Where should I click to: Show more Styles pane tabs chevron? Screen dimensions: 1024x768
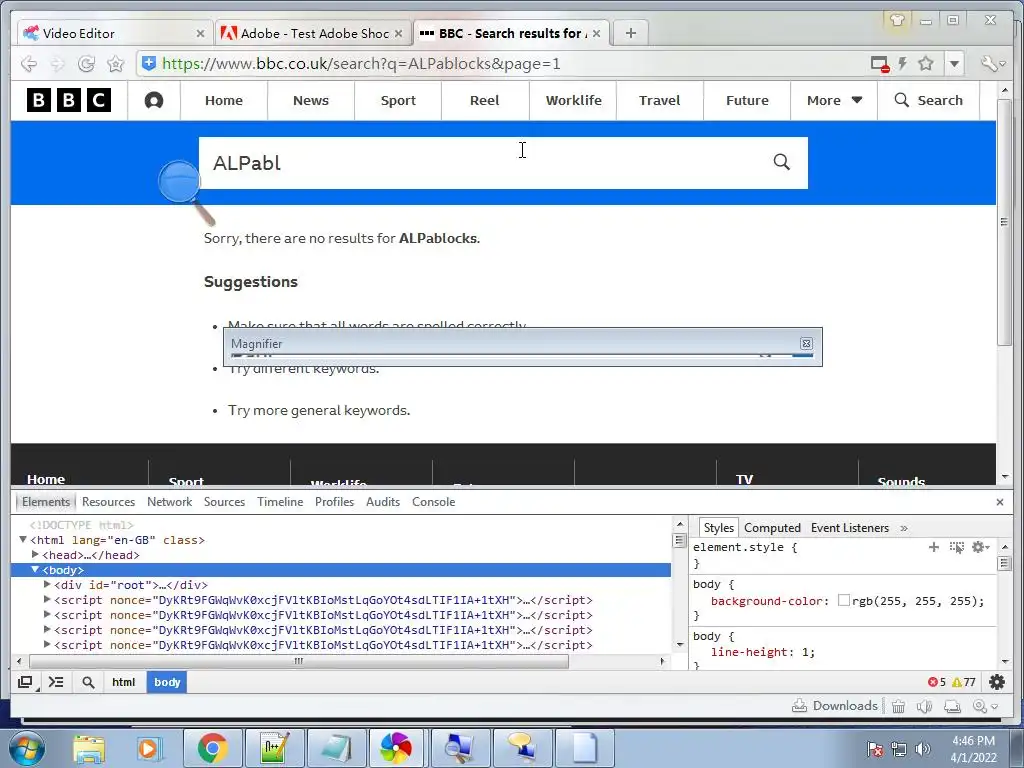pos(904,528)
